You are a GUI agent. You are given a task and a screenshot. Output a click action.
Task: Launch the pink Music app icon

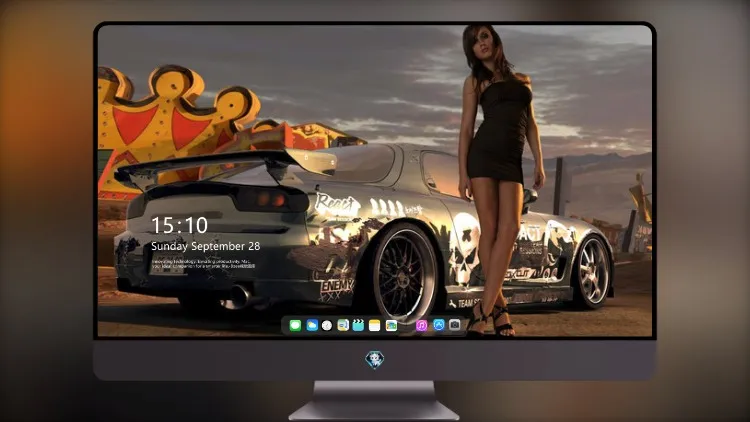[421, 325]
